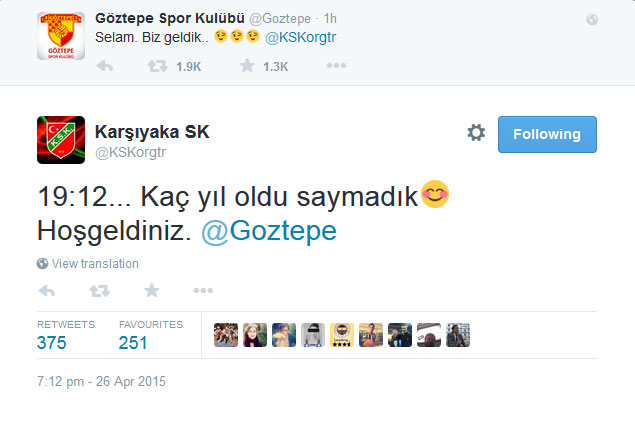
Task: Open the Karşıyaka SK profile avatar
Action: click(61, 140)
